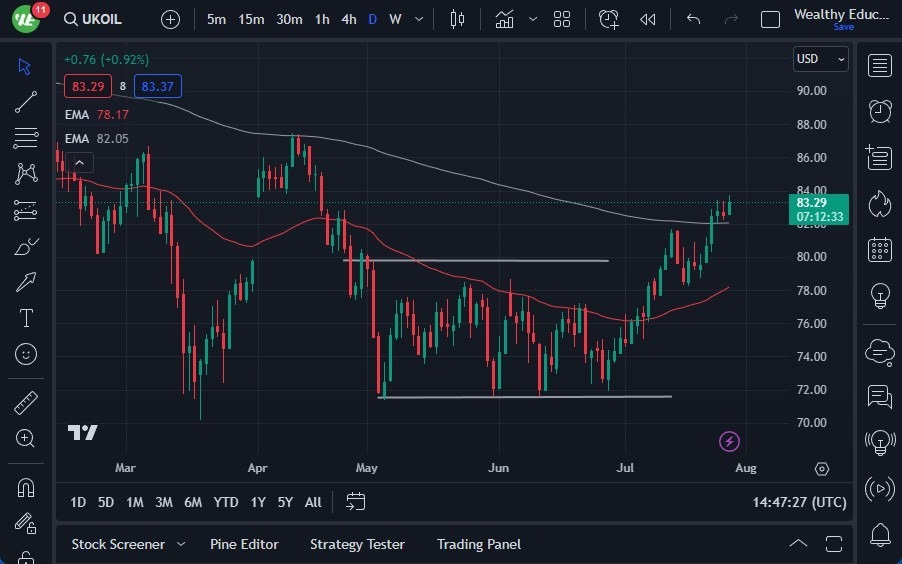The width and height of the screenshot is (902, 564).
Task: Expand the USD currency dropdown
Action: 820,59
